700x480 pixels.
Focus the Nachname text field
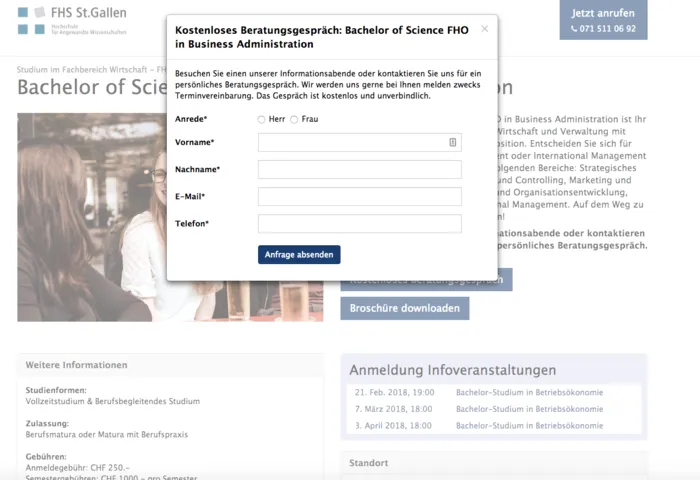click(x=359, y=170)
